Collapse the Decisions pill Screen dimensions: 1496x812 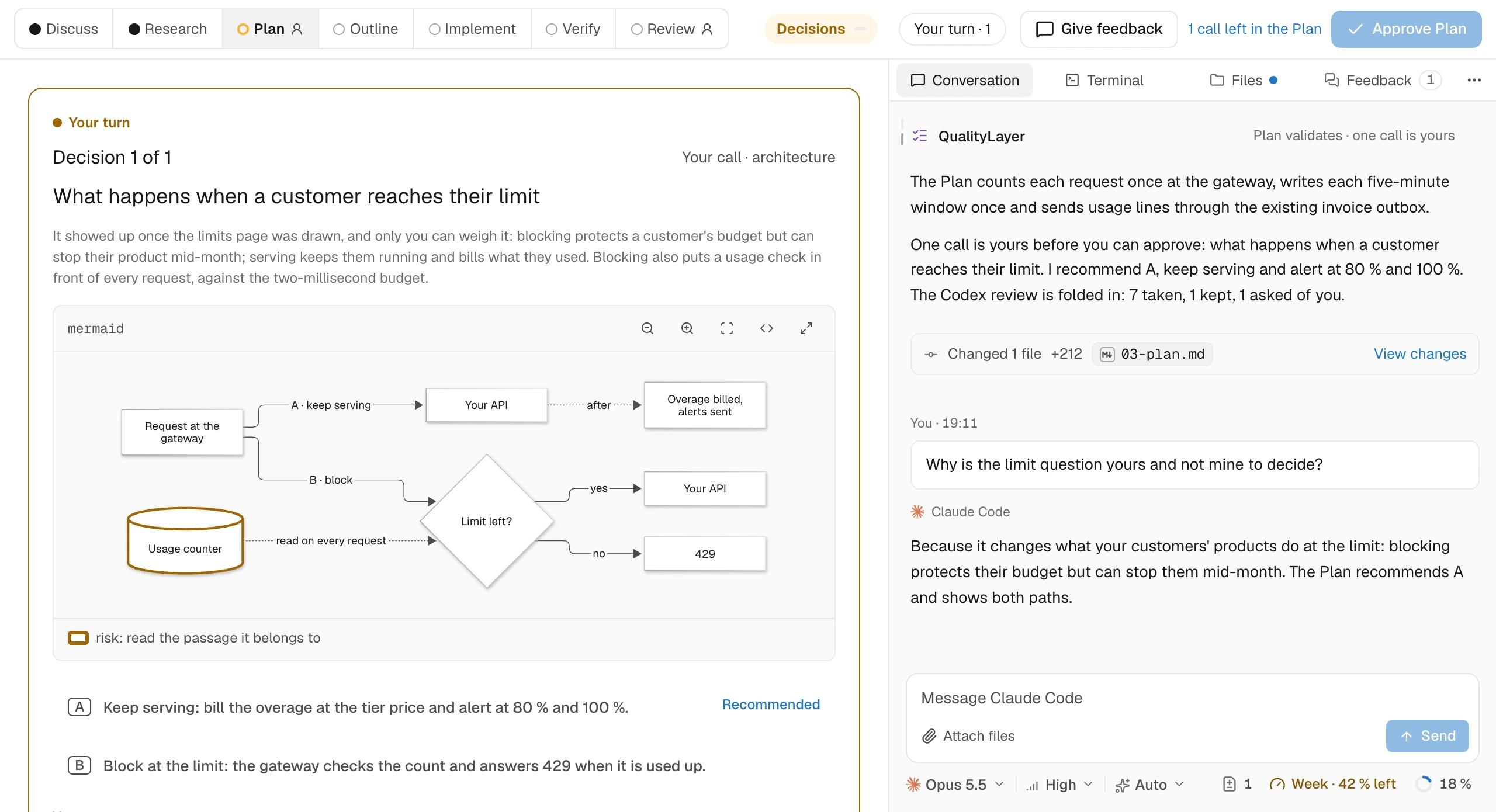coord(820,29)
